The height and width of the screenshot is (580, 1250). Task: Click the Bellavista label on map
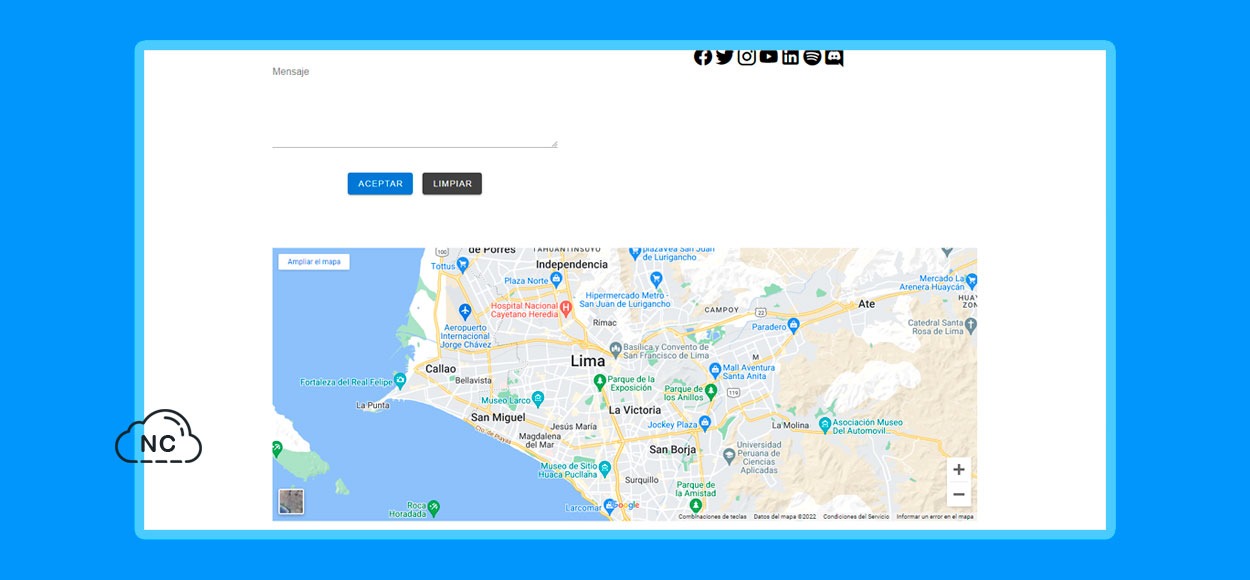[473, 381]
